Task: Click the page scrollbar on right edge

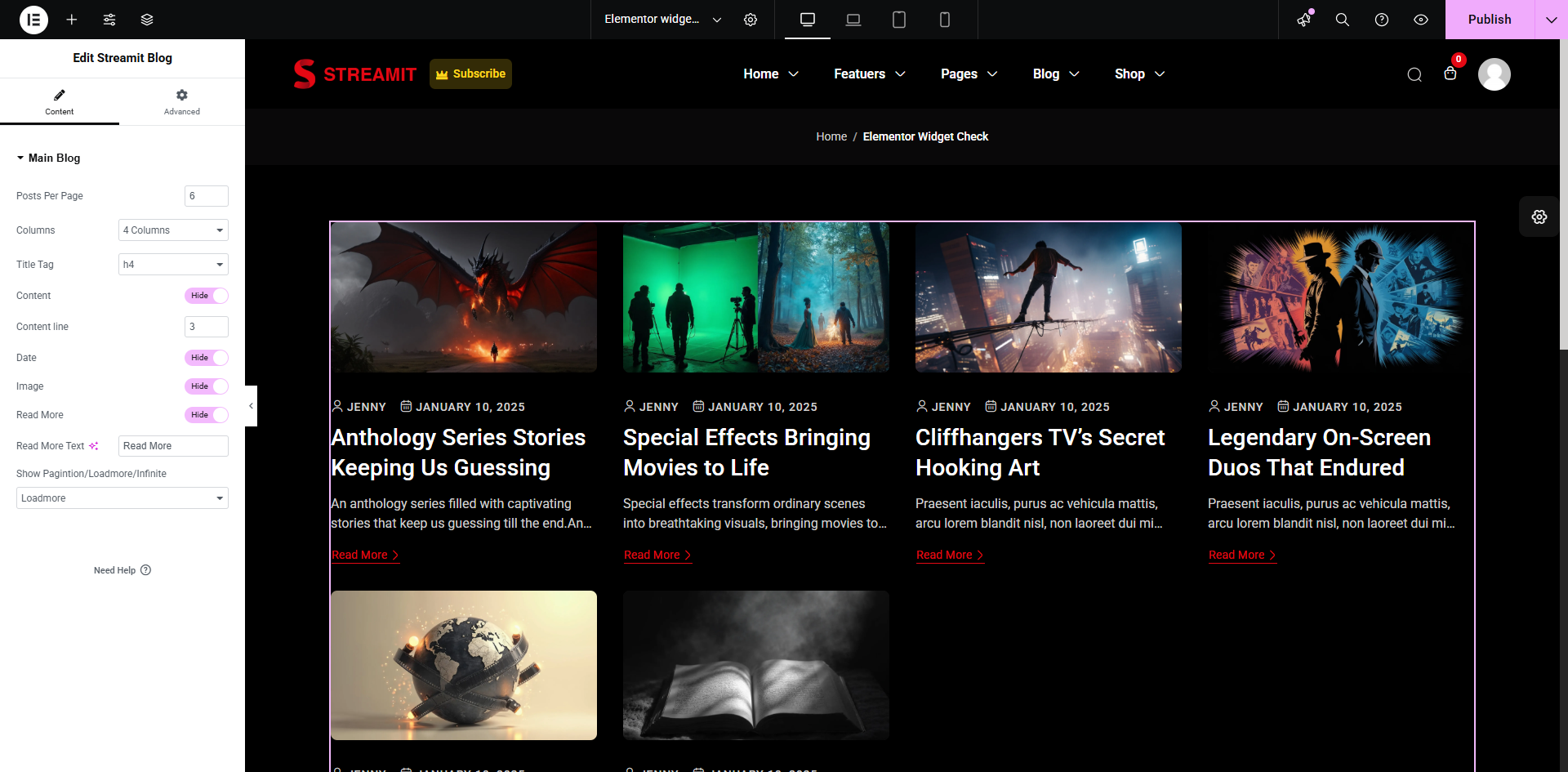Action: [1563, 196]
